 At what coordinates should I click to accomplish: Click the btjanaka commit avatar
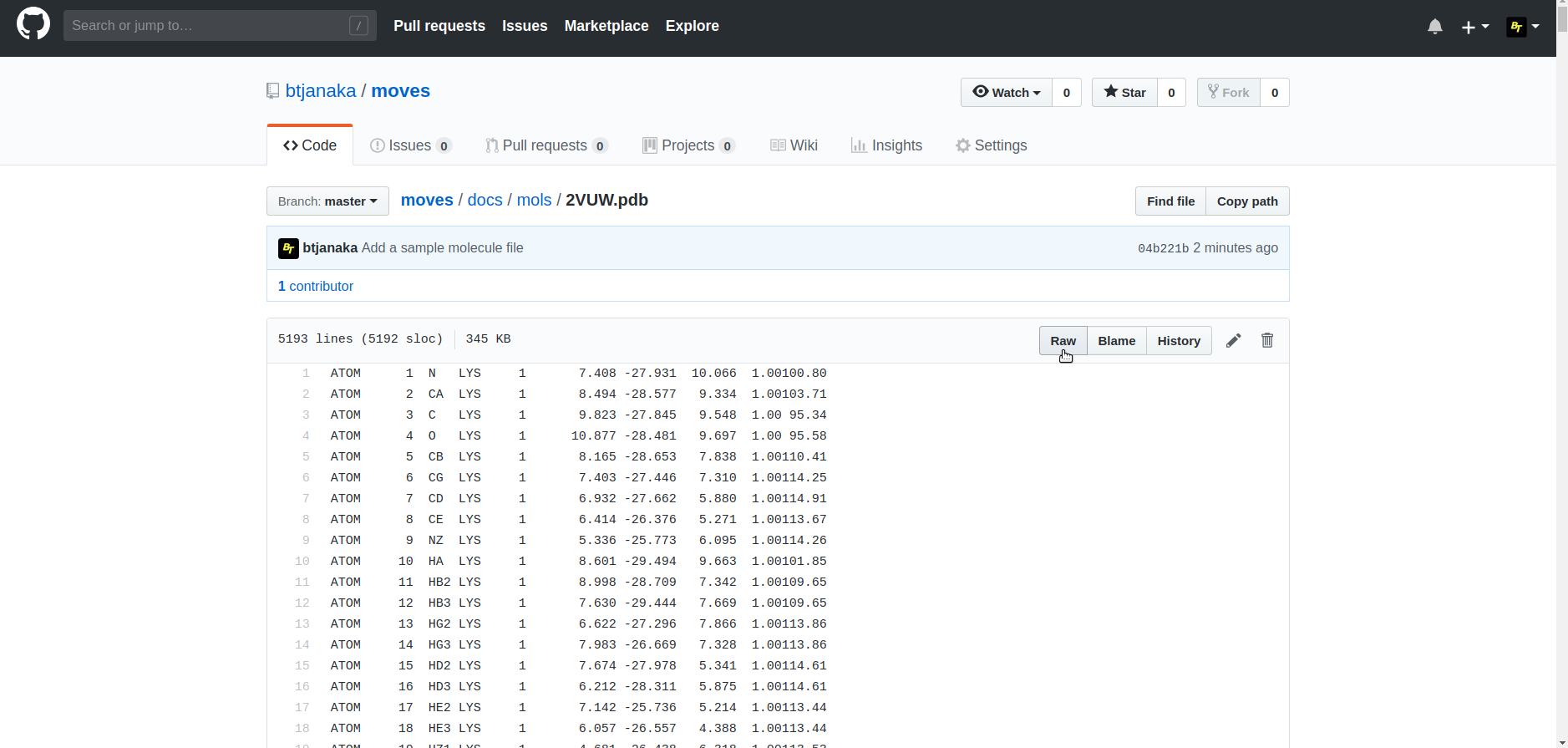[x=288, y=248]
